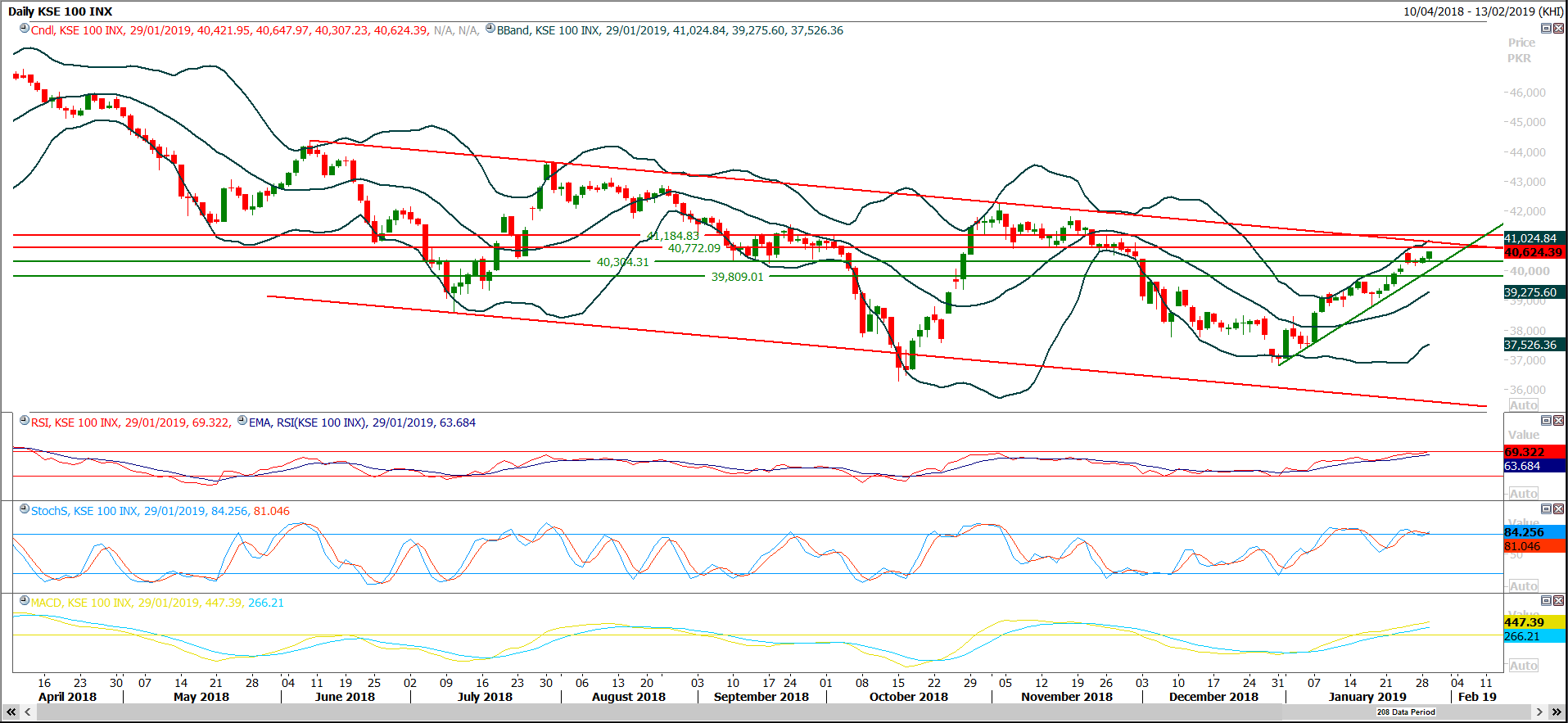Click the June 2018 month label
1568x723 pixels.
[345, 697]
